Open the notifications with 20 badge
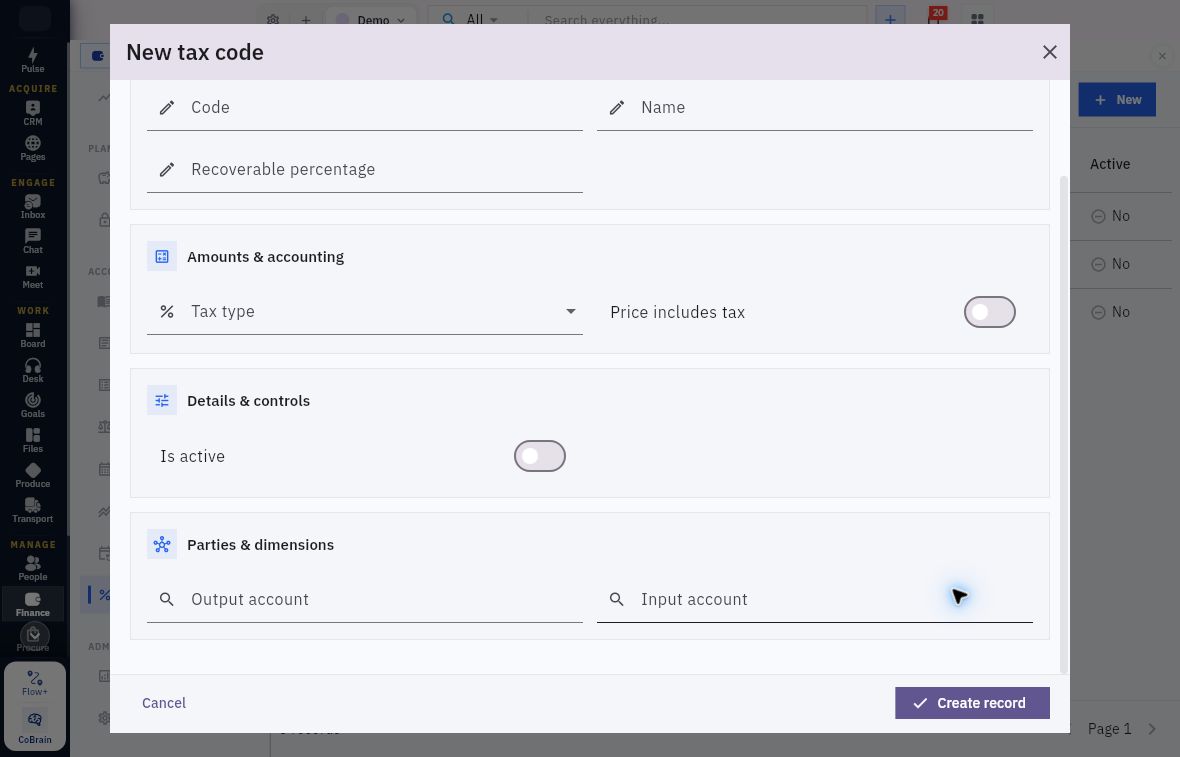Image resolution: width=1180 pixels, height=757 pixels. [x=935, y=17]
